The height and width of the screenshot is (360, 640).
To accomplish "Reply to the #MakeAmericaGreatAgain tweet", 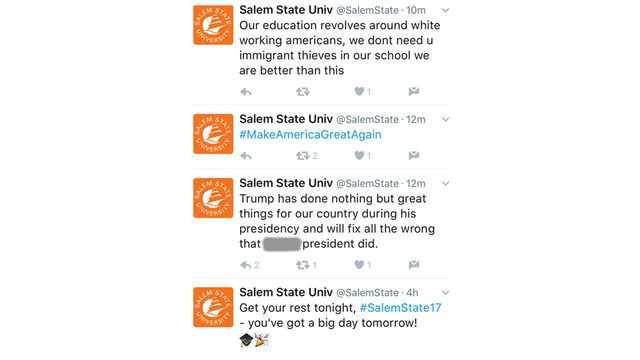I will [246, 156].
